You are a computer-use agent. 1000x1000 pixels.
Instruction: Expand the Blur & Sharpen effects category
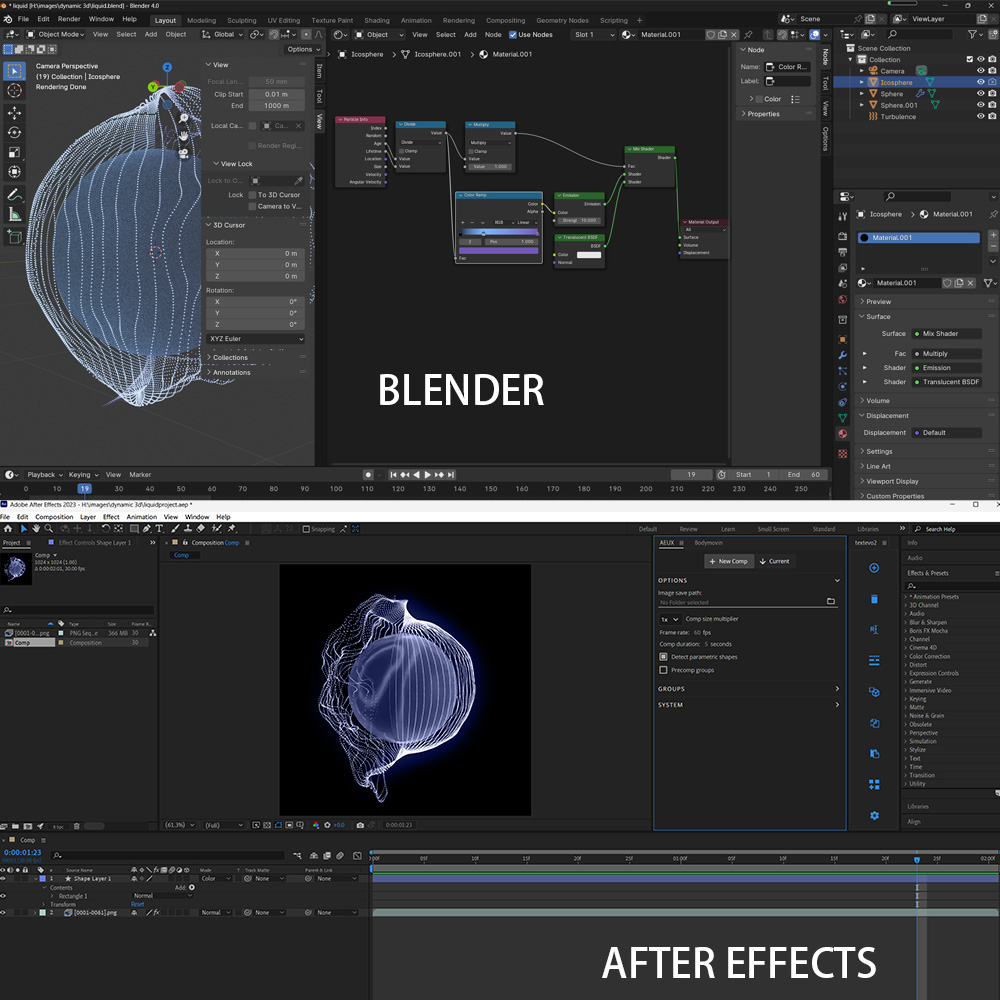coord(928,622)
